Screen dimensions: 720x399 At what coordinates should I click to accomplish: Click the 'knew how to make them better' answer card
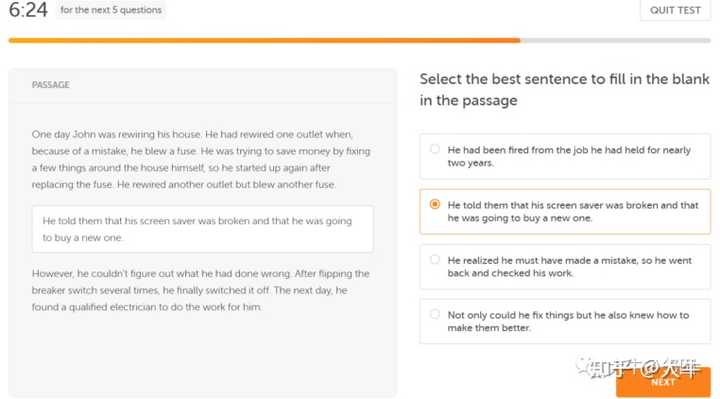tap(565, 321)
